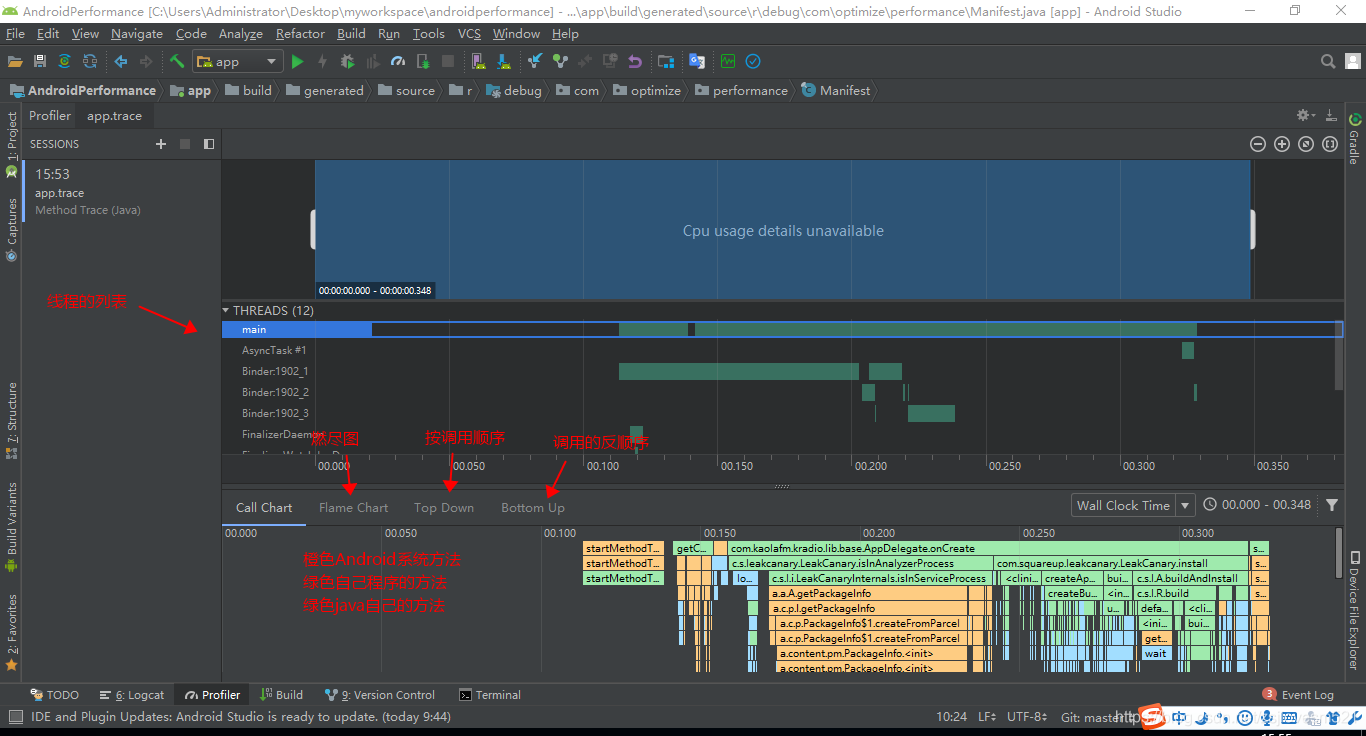Open the TODO tool window
Viewport: 1366px width, 736px height.
[55, 695]
